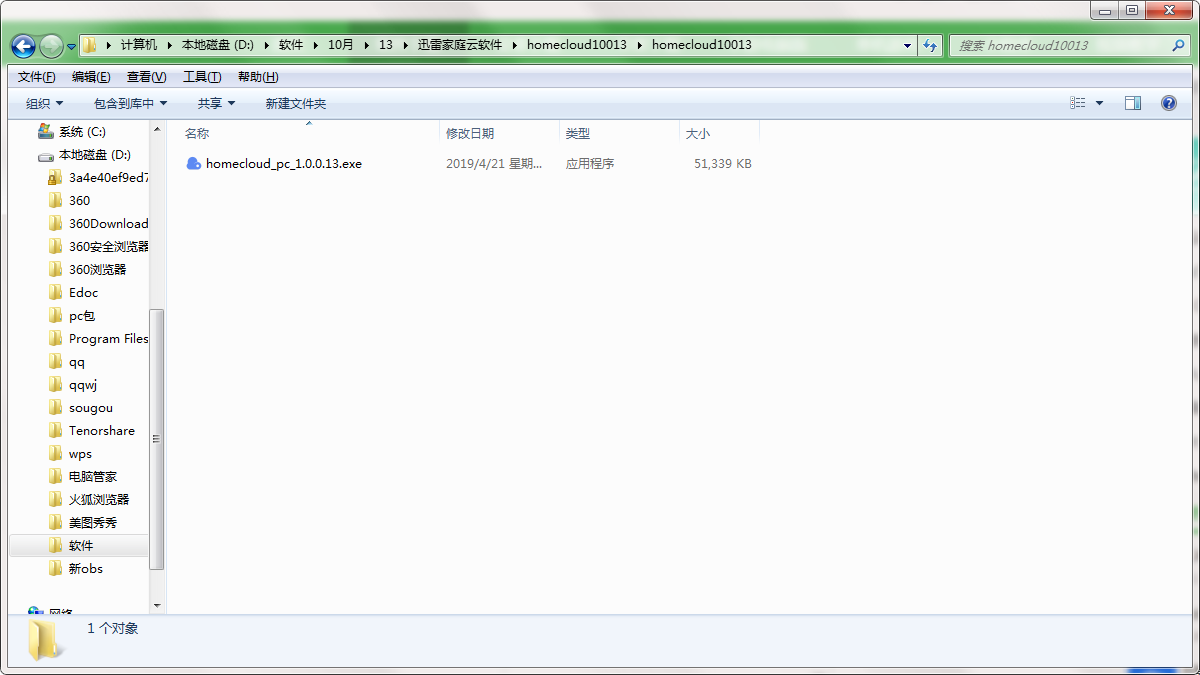The image size is (1200, 675).
Task: Create a folder with 新建文件夹
Action: (x=296, y=103)
